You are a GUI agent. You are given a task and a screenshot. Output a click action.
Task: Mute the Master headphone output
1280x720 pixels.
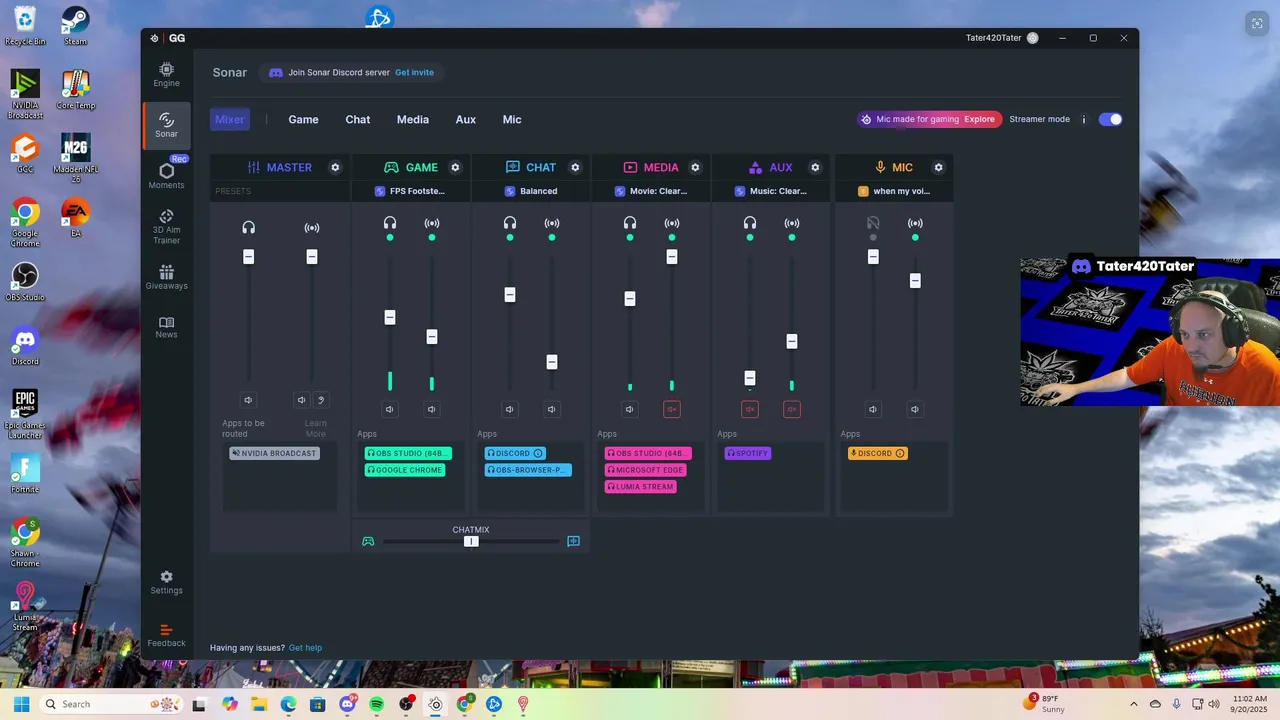(248, 400)
